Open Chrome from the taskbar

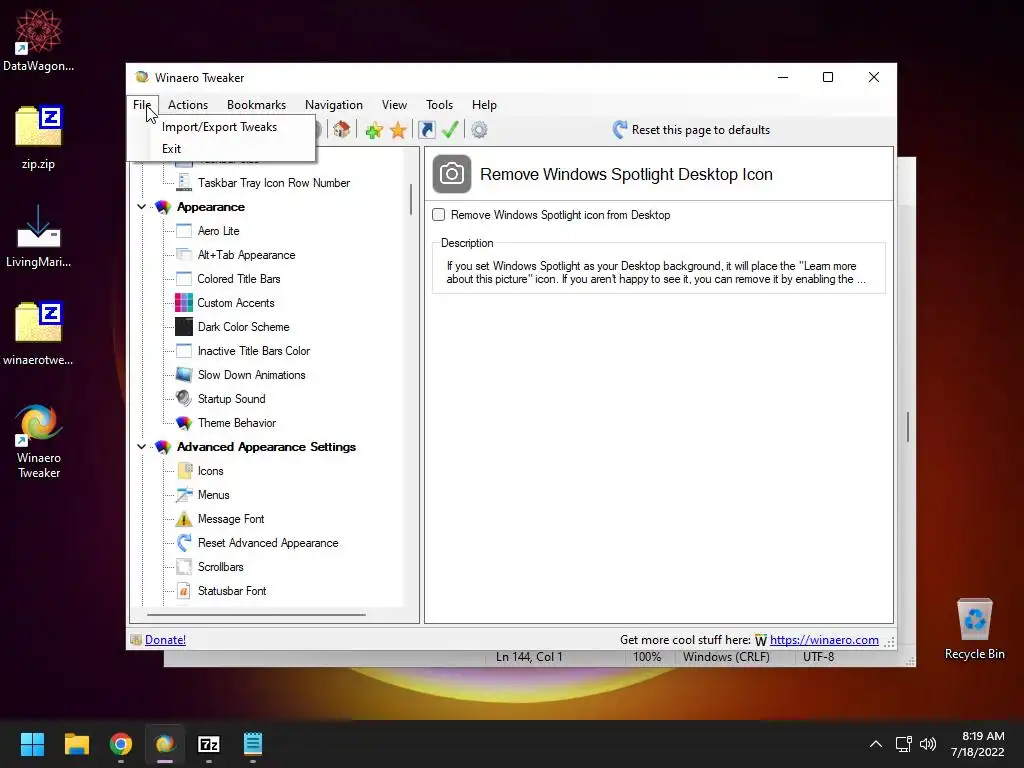click(121, 744)
